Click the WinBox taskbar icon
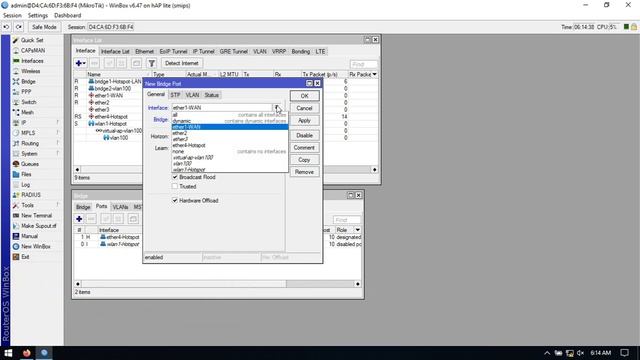This screenshot has width=640, height=360. point(44,353)
